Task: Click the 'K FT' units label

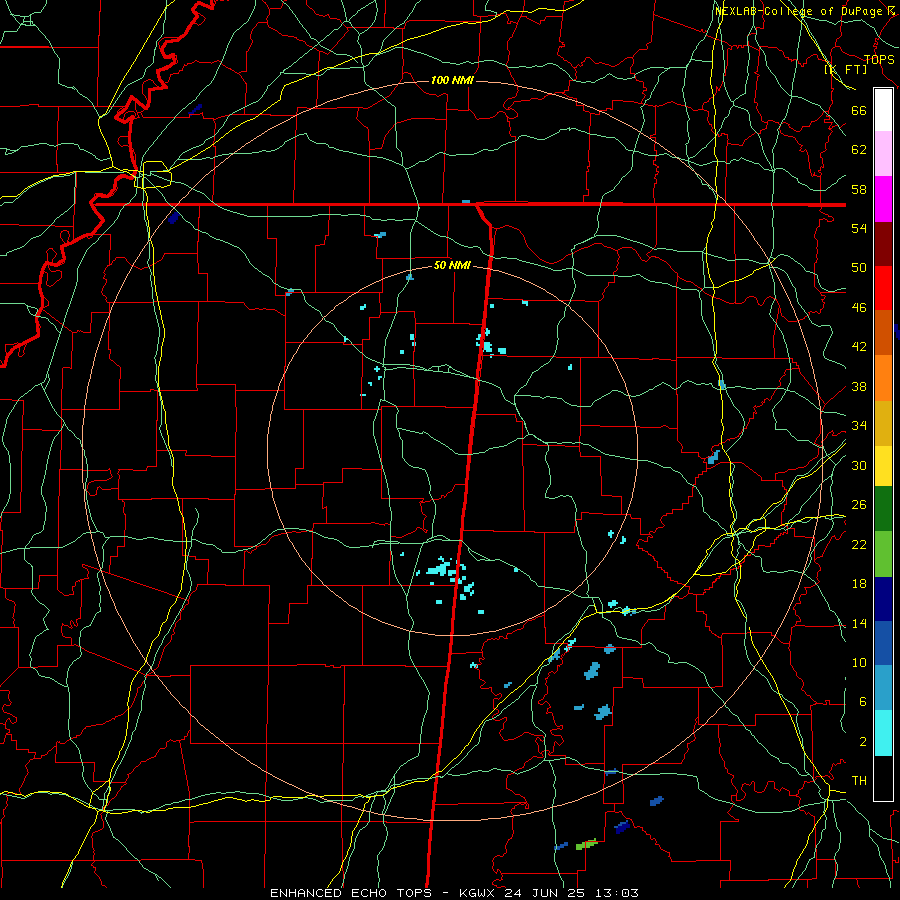Action: 845,70
